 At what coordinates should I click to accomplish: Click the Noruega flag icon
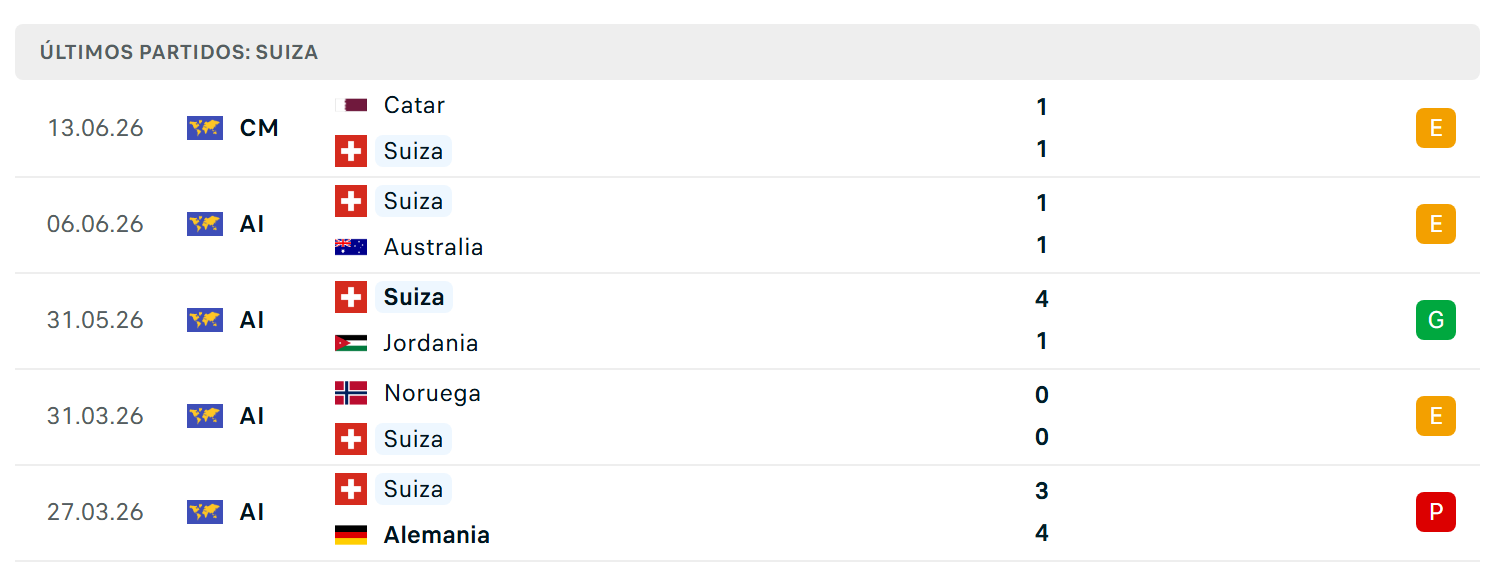click(351, 393)
